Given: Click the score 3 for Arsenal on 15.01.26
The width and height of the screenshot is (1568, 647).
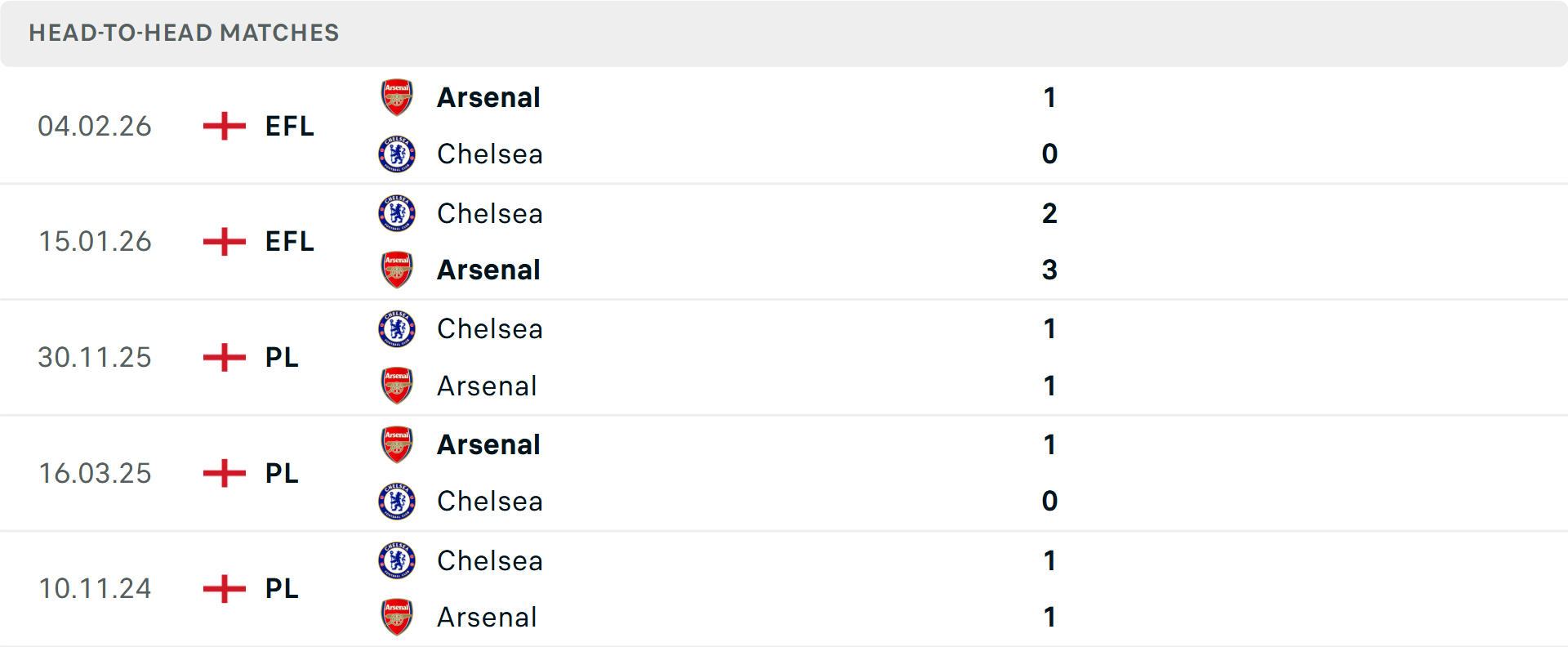Looking at the screenshot, I should click(1050, 270).
